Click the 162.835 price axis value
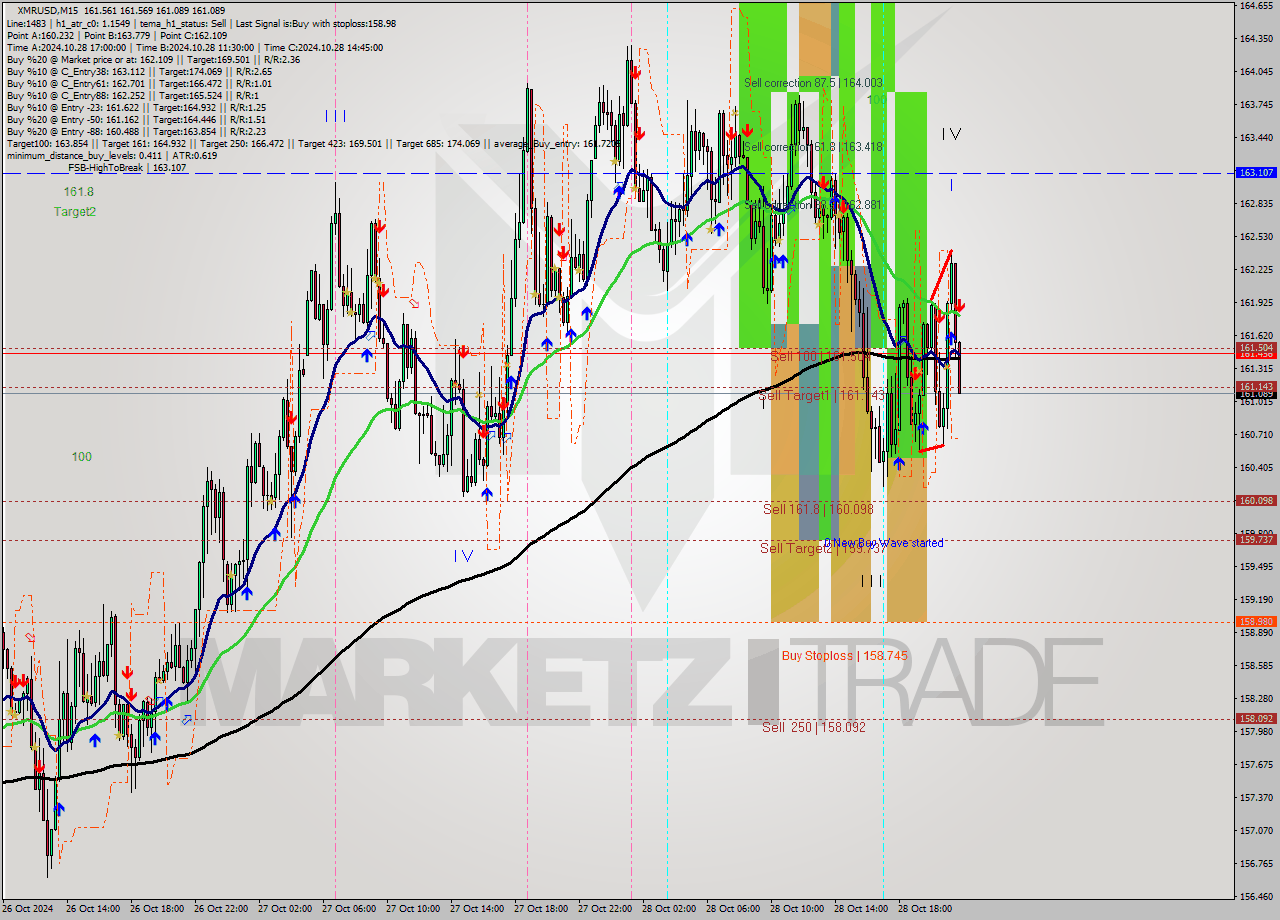1280x920 pixels. point(1256,203)
